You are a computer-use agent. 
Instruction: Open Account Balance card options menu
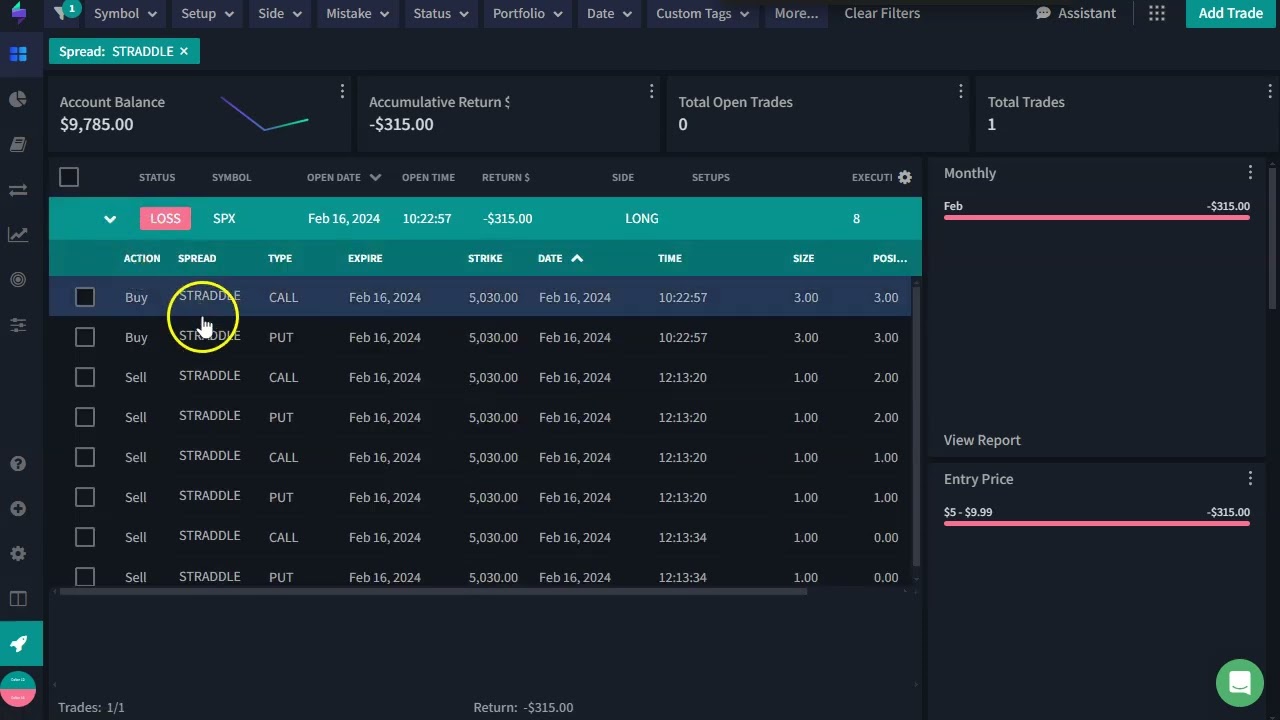(342, 91)
